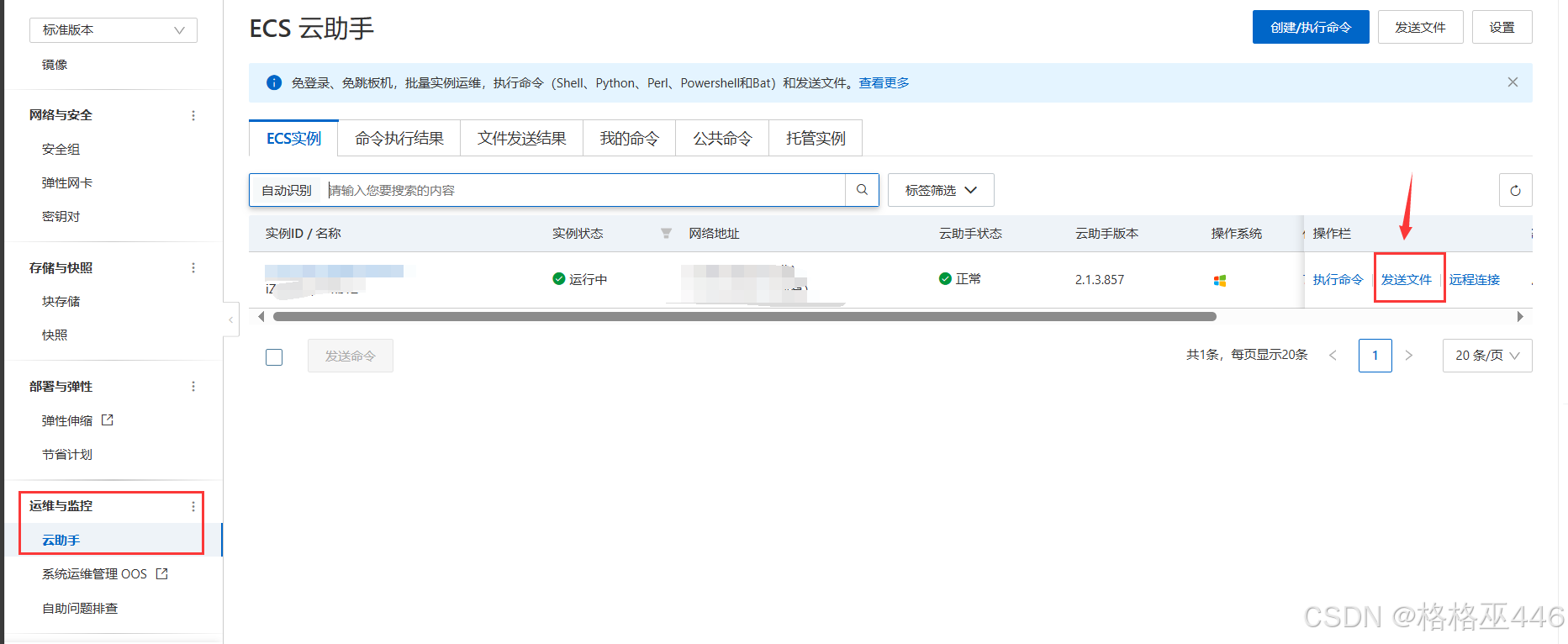Click the 网络地址 column header
The image size is (1568, 644).
[x=714, y=233]
